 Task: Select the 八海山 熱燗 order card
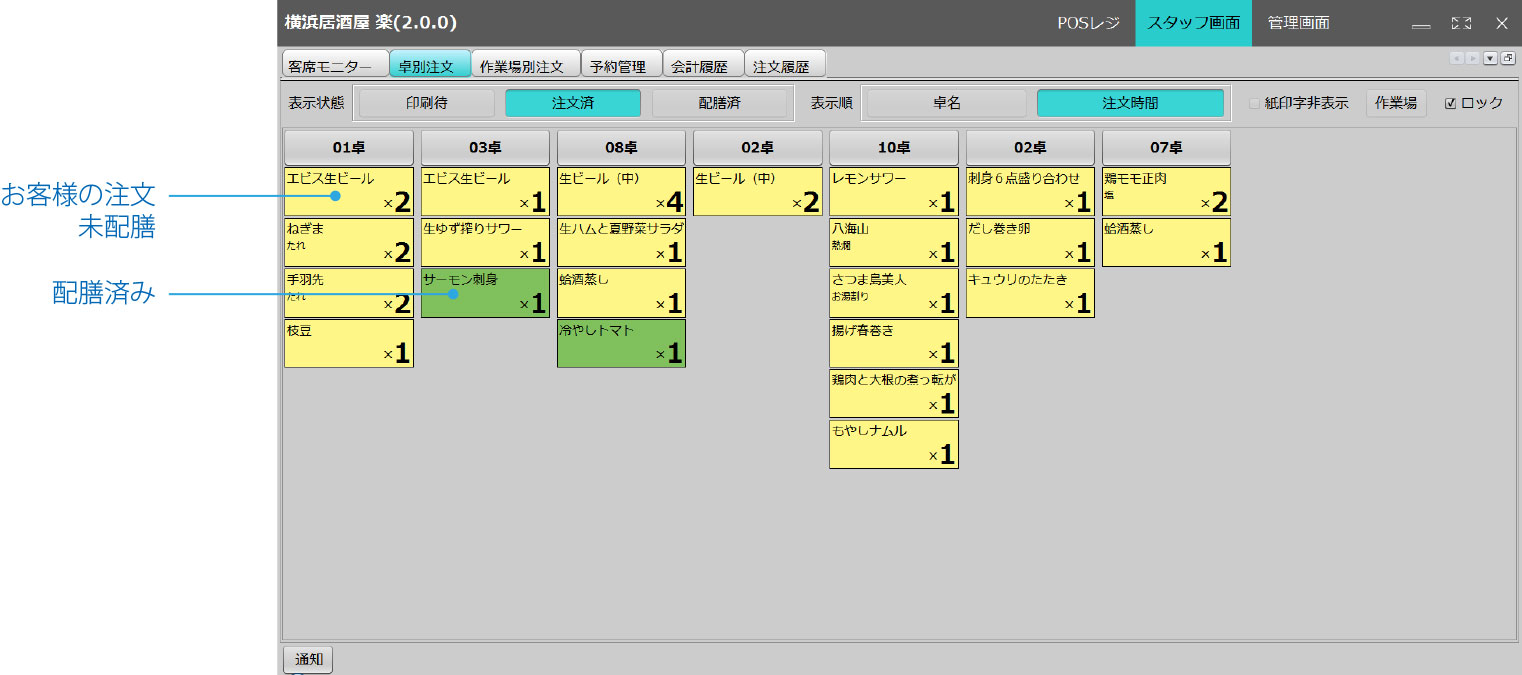[894, 242]
